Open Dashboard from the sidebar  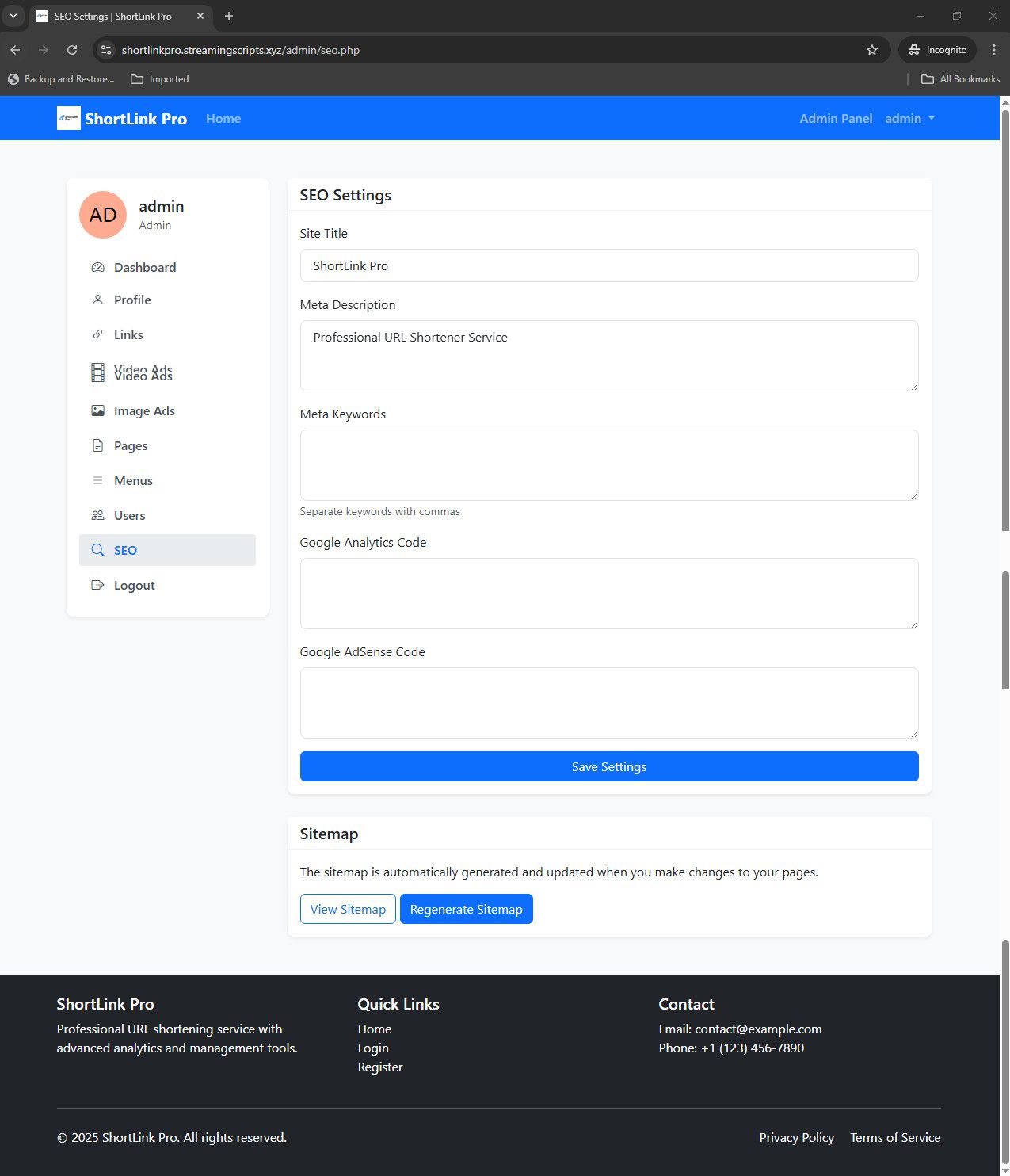point(167,267)
